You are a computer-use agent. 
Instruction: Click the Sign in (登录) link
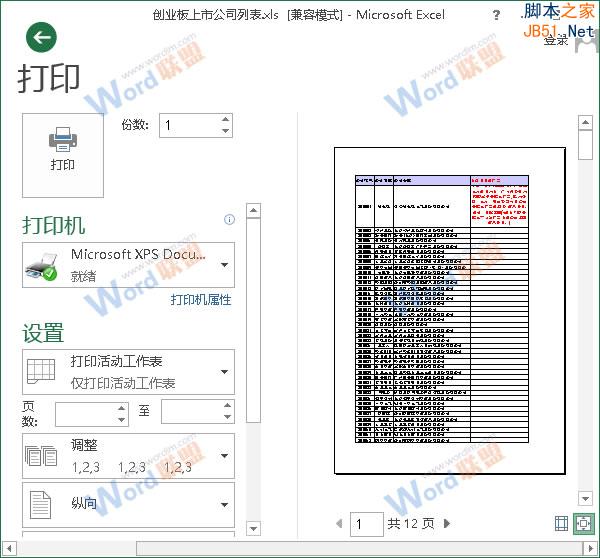pos(556,40)
